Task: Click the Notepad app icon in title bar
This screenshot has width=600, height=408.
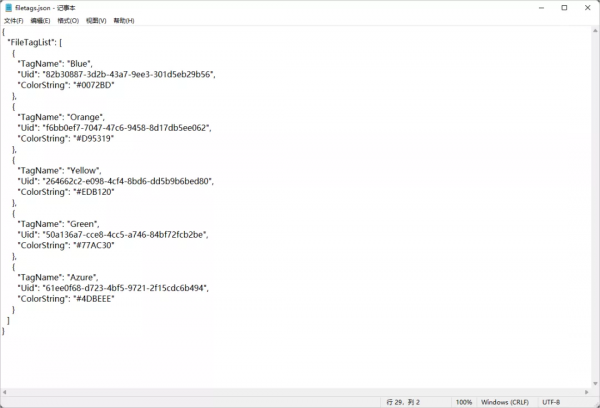Action: [x=8, y=8]
